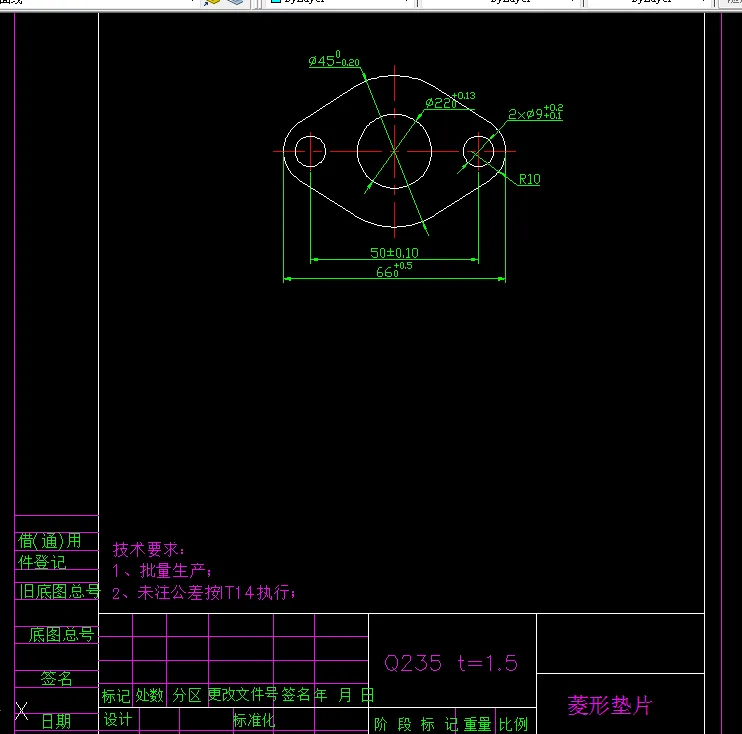Viewport: 742px width, 734px height.
Task: Select the 重量 title block label
Action: 477,724
